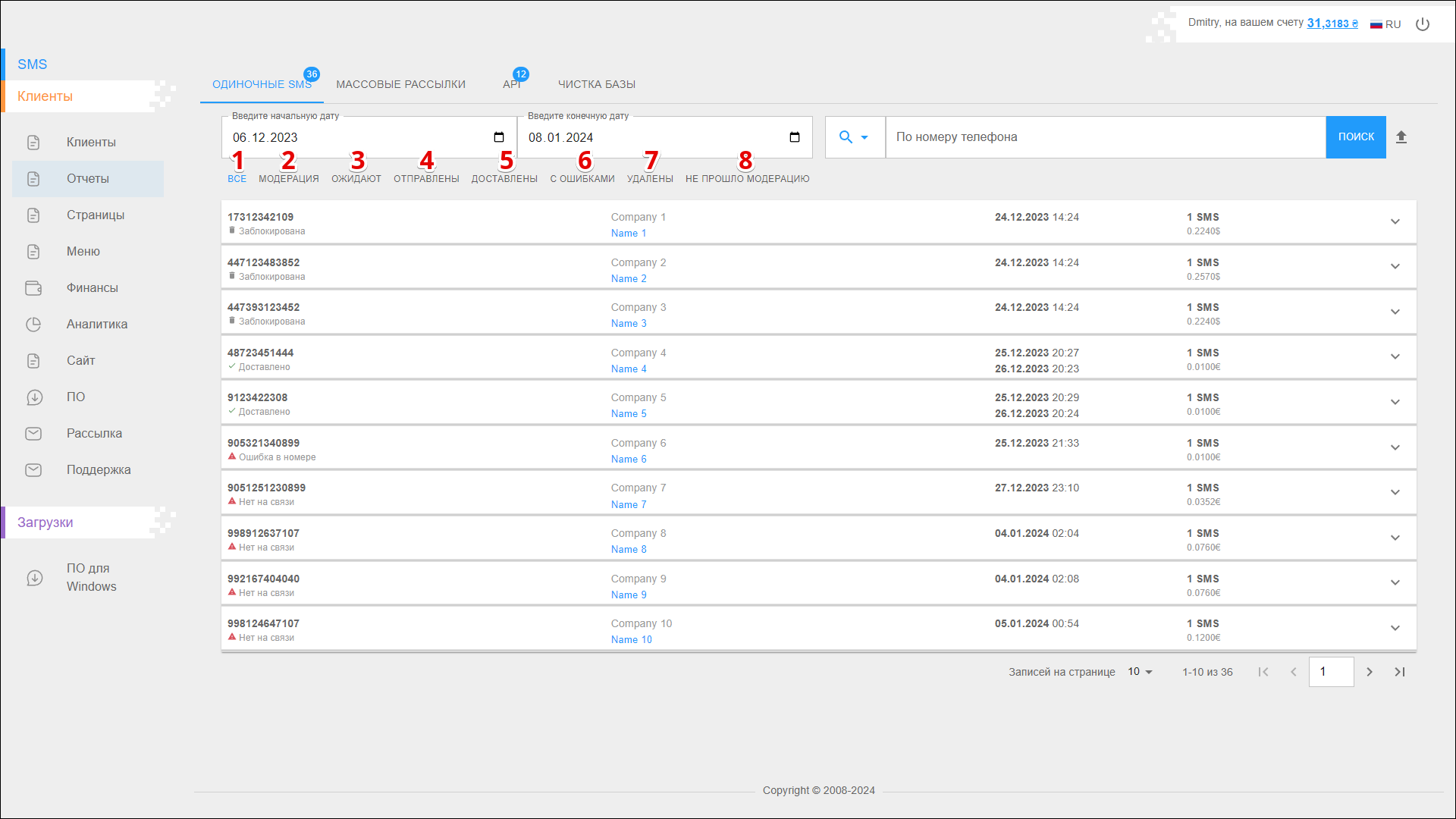The width and height of the screenshot is (1456, 819).
Task: Open the Name 4 link
Action: click(x=629, y=369)
